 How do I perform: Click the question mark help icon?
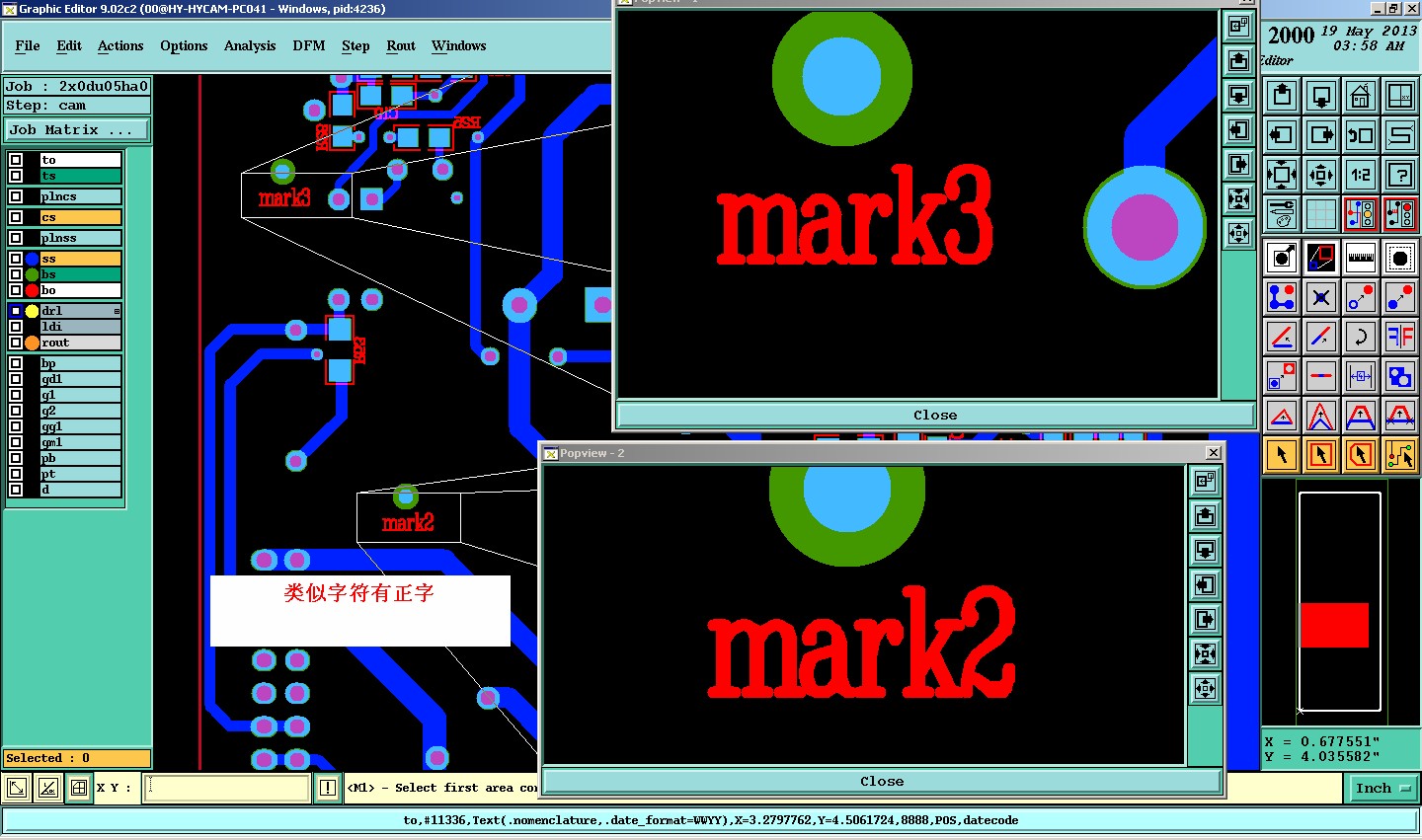[x=1400, y=175]
